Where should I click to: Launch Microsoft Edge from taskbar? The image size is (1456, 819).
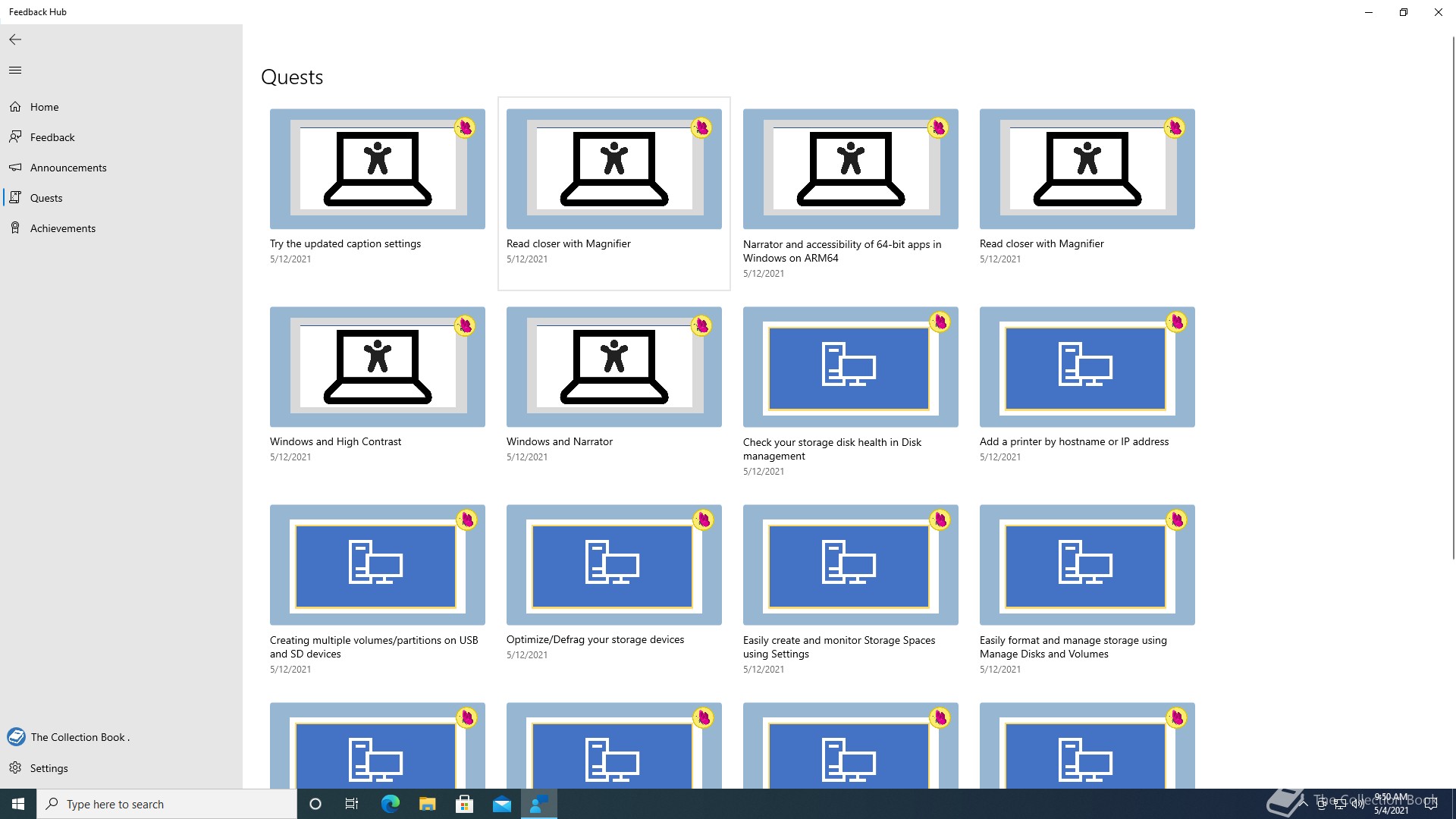(x=390, y=804)
